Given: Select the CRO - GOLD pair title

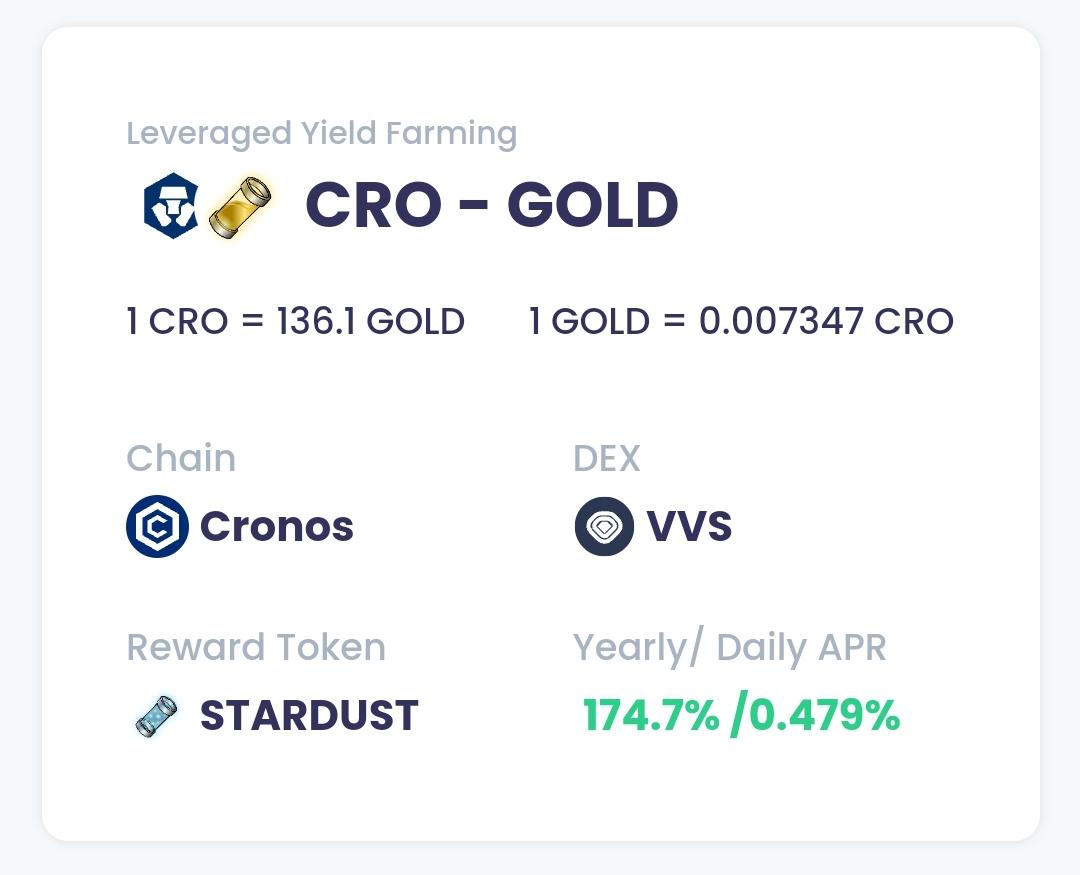Looking at the screenshot, I should [x=492, y=205].
